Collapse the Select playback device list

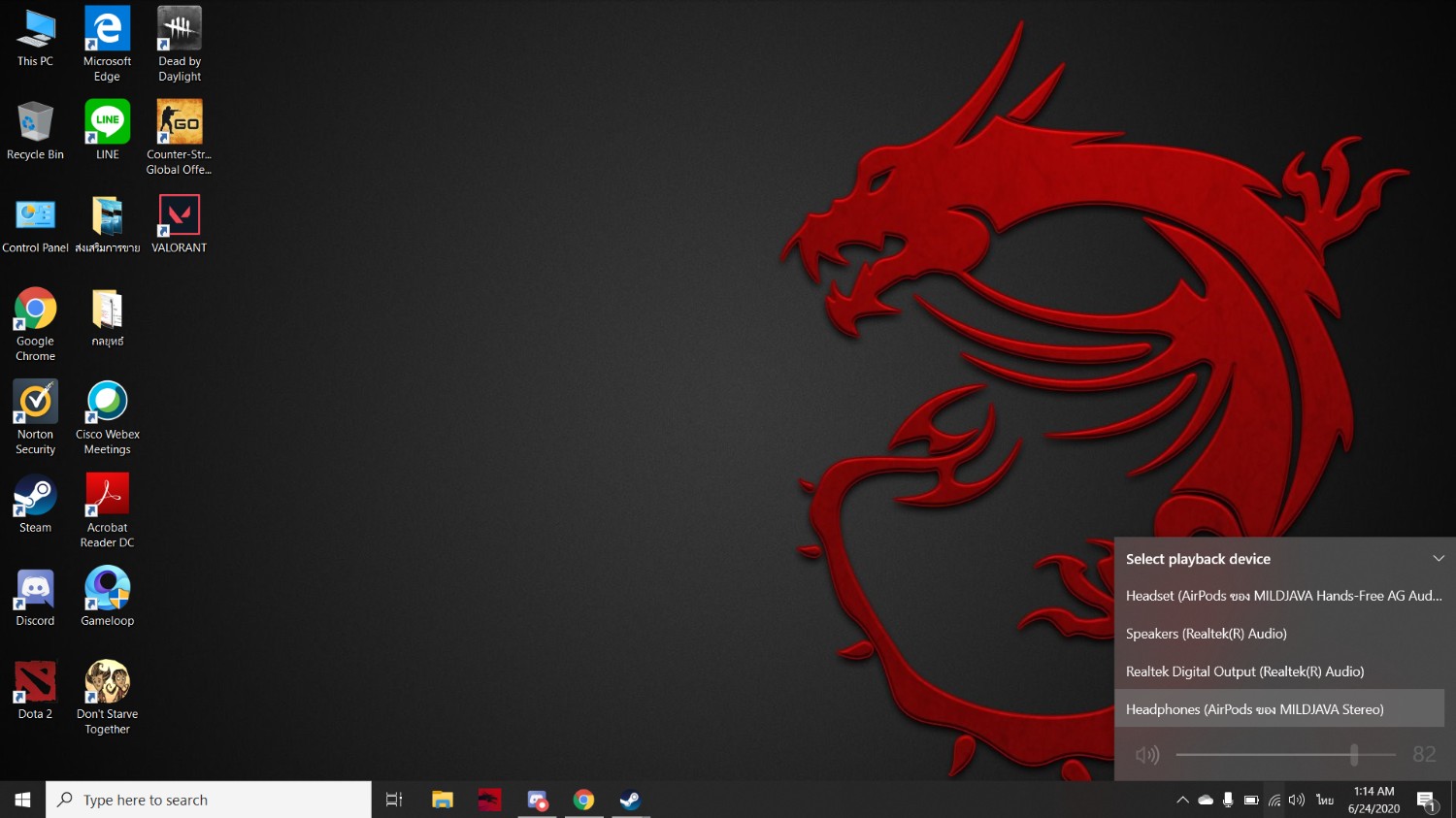click(1439, 559)
